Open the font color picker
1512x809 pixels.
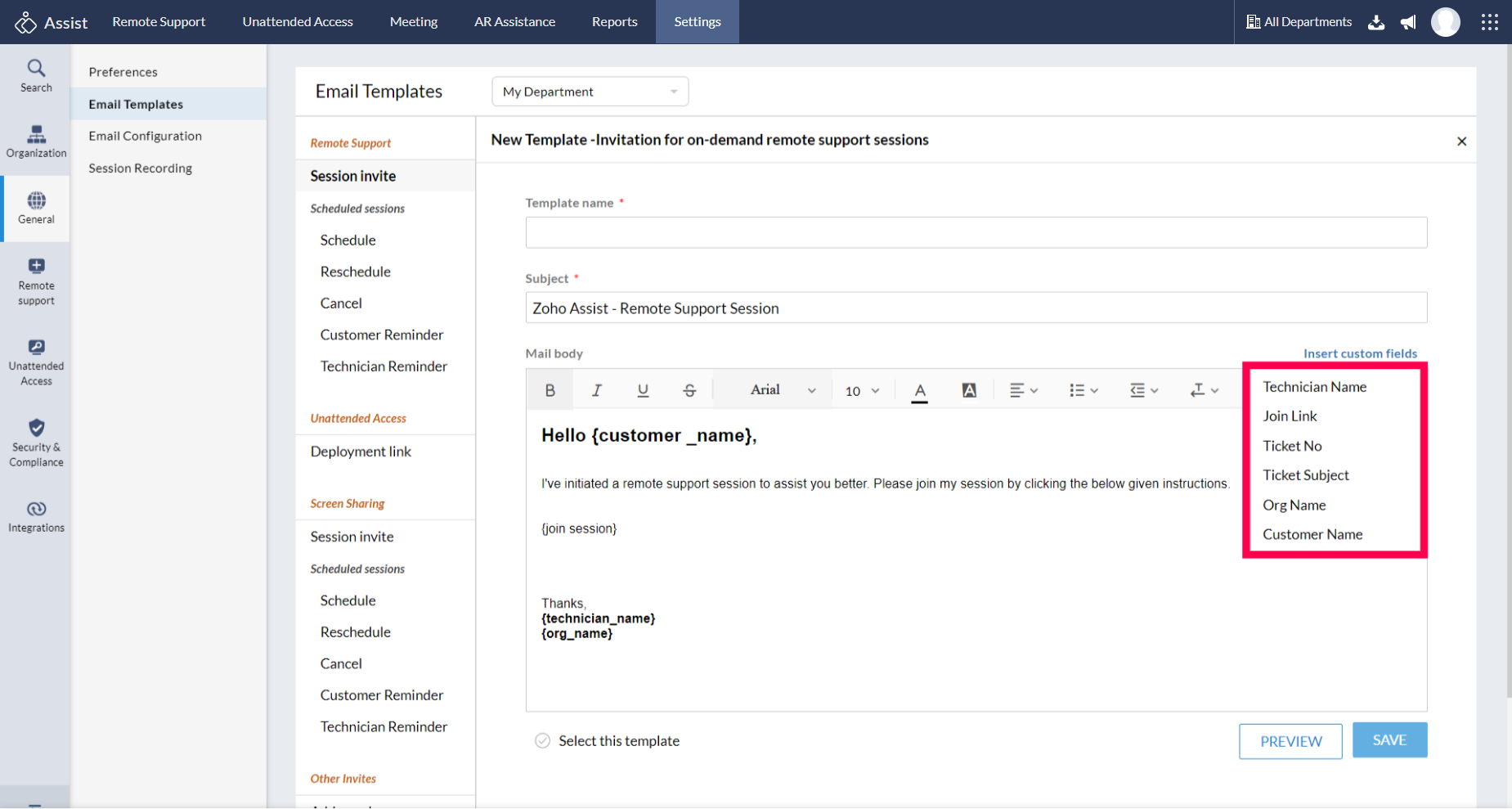920,392
